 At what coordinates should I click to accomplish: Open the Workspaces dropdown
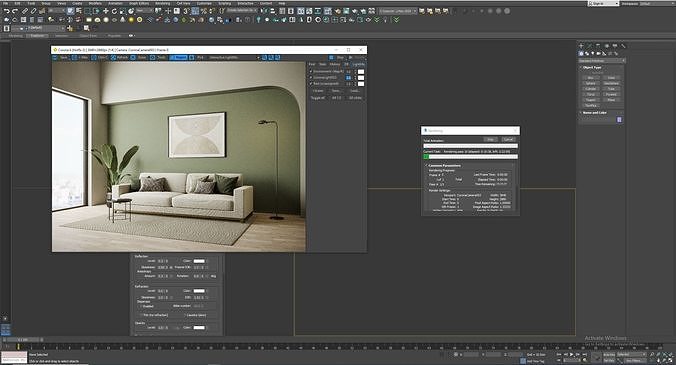tap(657, 3)
